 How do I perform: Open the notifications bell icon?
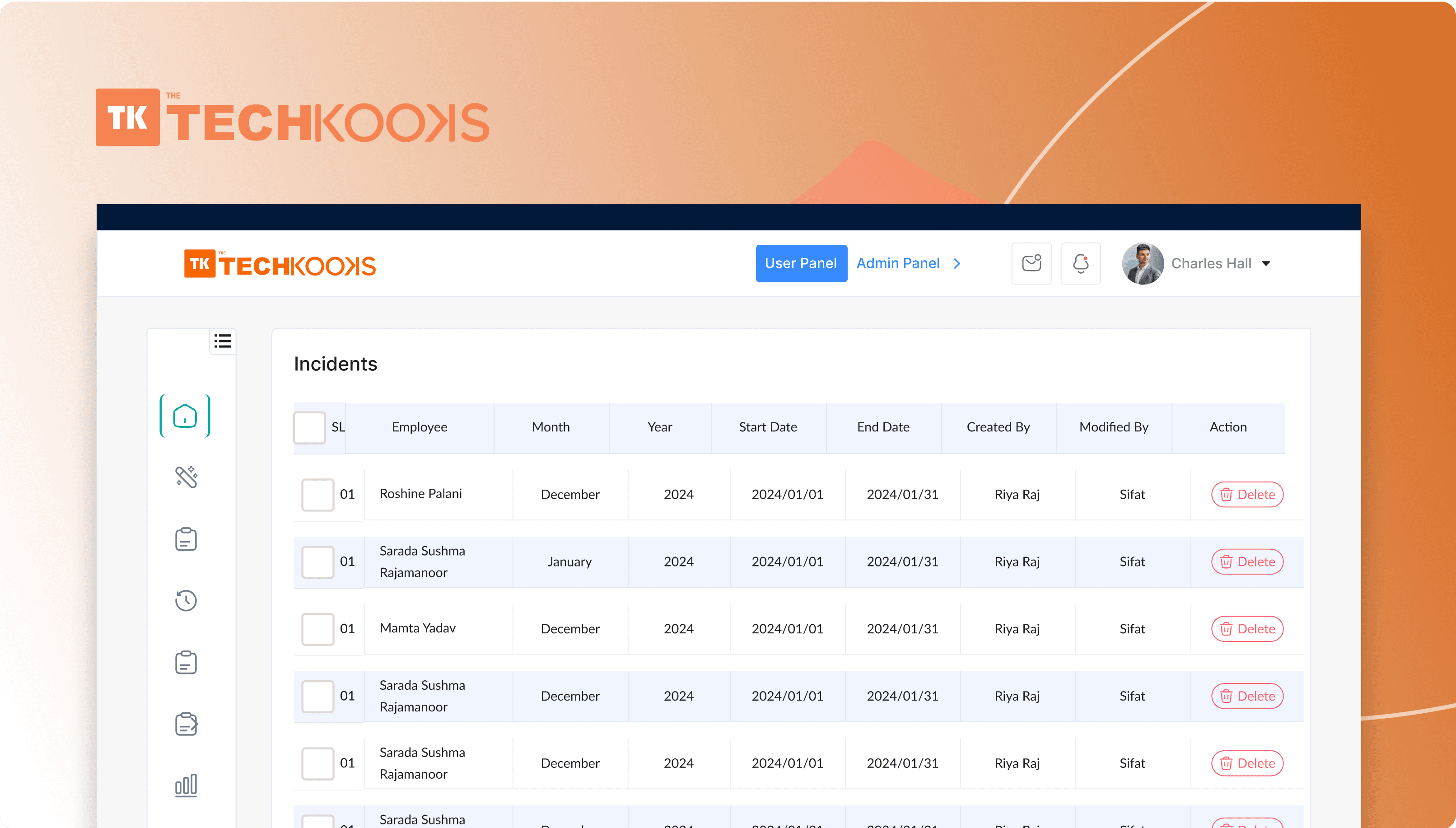coord(1080,263)
